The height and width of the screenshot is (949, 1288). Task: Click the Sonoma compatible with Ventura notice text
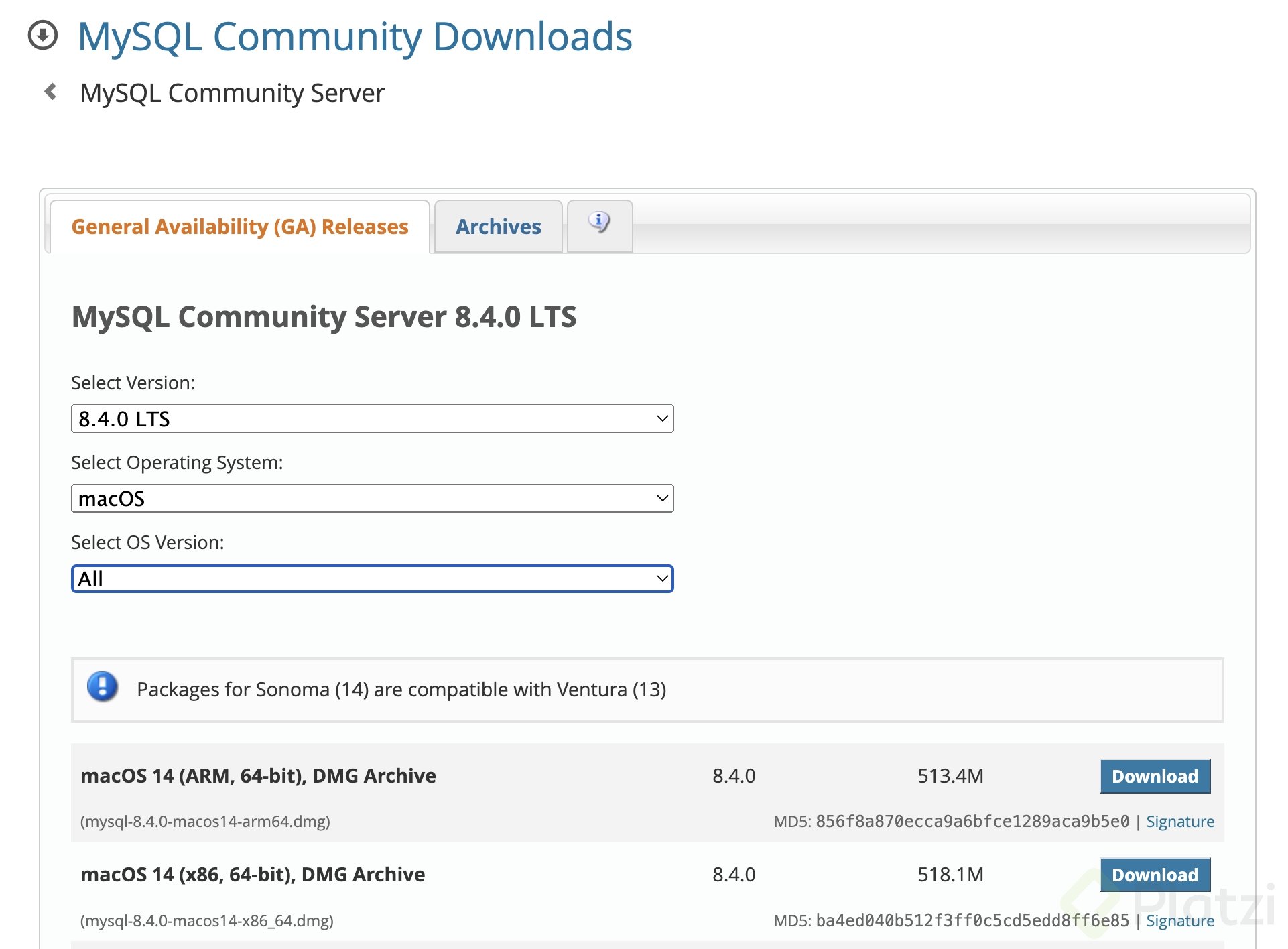[401, 690]
